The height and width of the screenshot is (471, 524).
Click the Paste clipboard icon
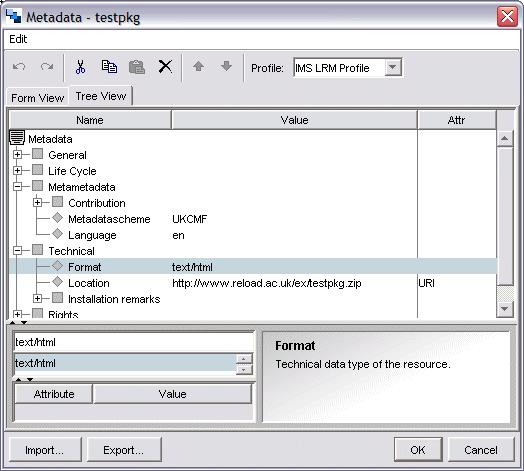coord(137,67)
